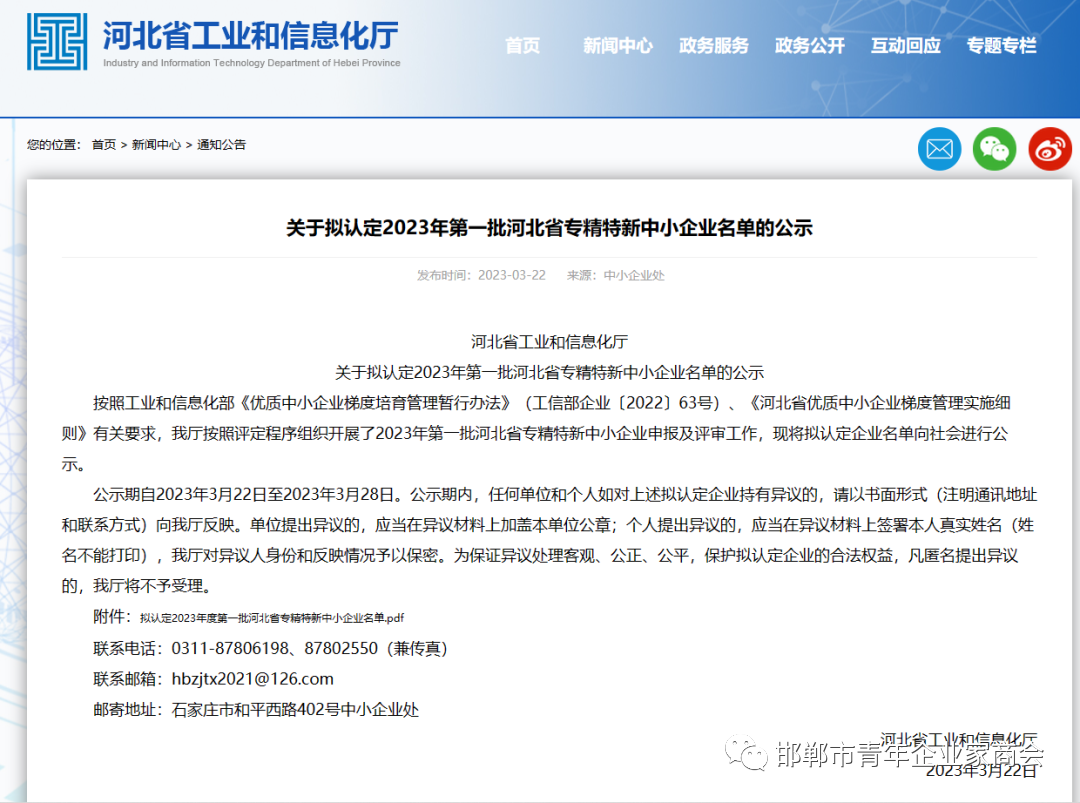Click the article headline 关于拟认定2023年第一批

point(549,228)
